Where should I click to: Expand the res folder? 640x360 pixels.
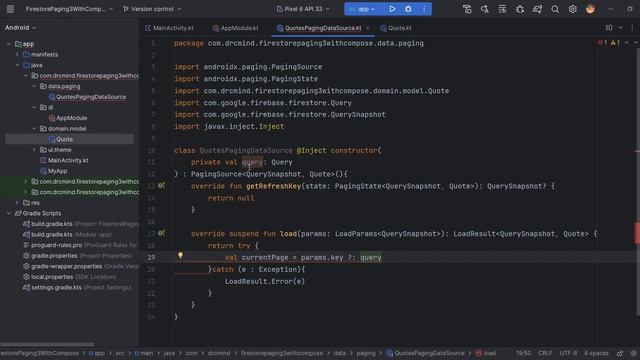(17, 203)
